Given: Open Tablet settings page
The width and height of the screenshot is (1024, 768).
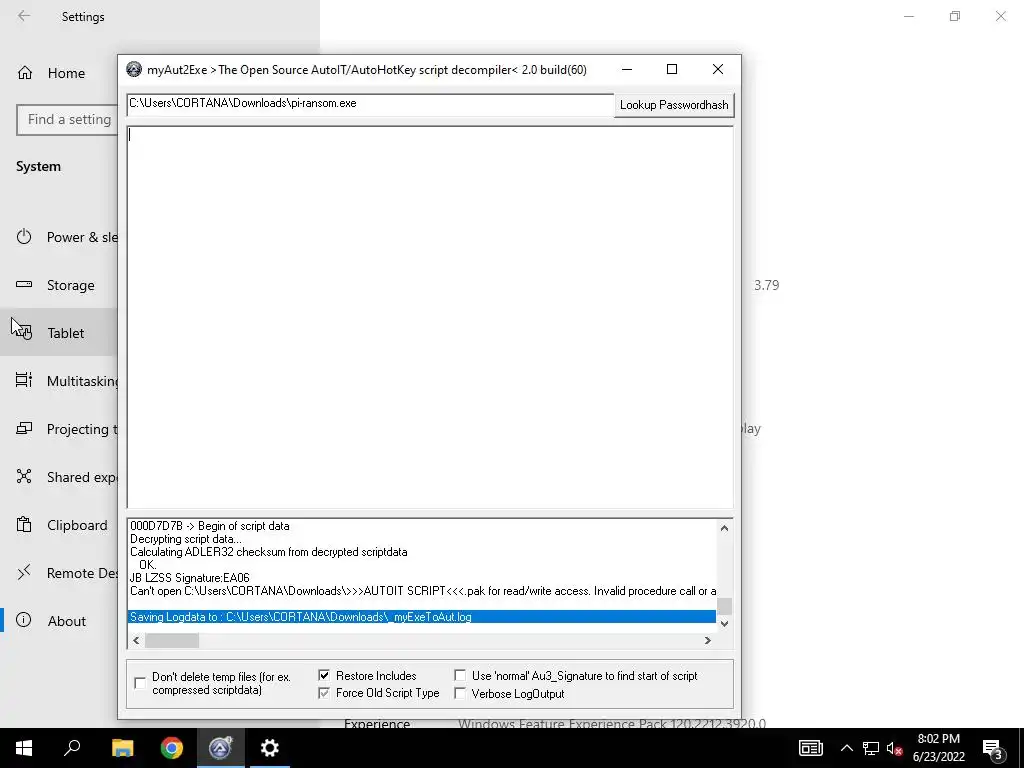Looking at the screenshot, I should [x=59, y=333].
